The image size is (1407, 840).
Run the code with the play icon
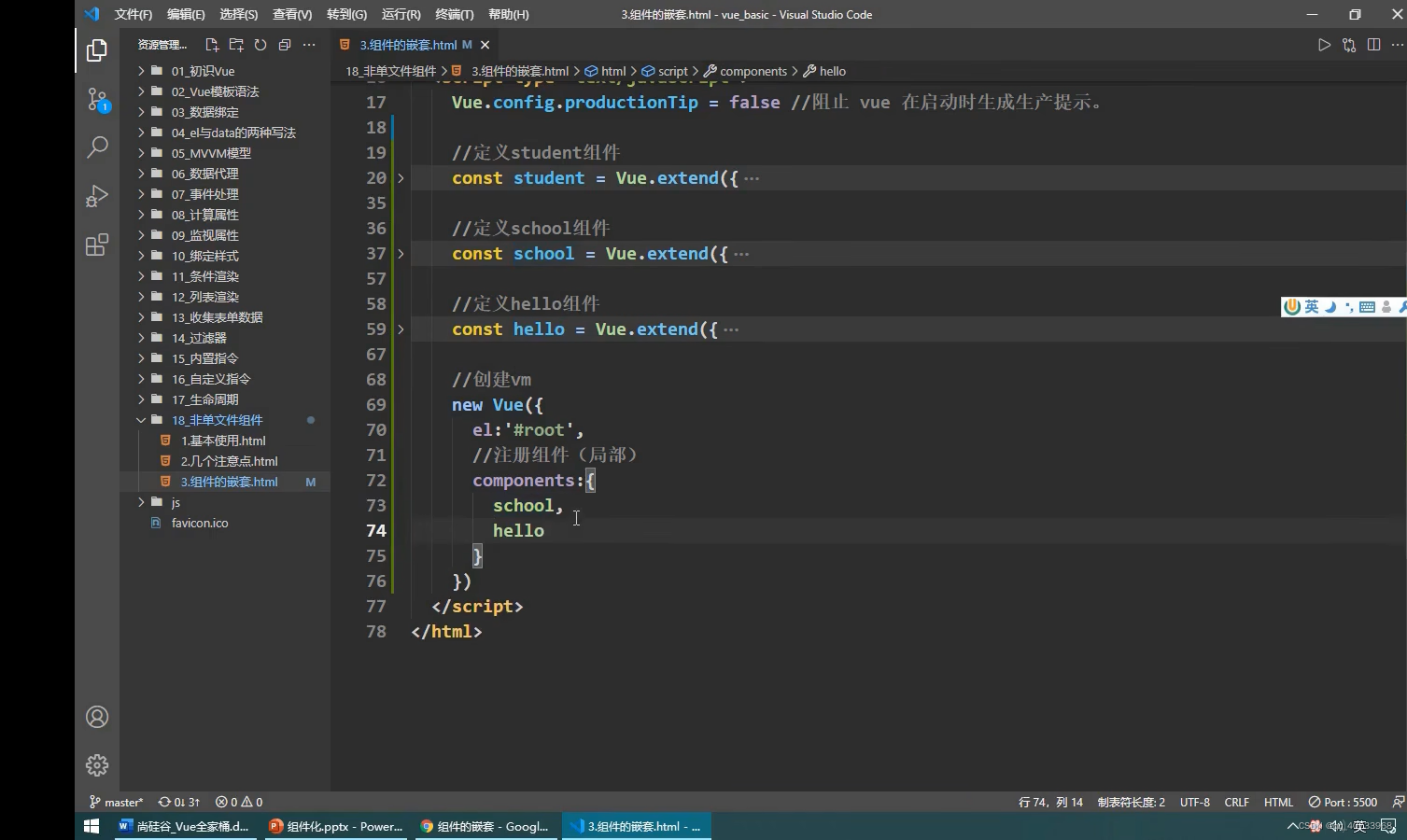click(x=1324, y=45)
